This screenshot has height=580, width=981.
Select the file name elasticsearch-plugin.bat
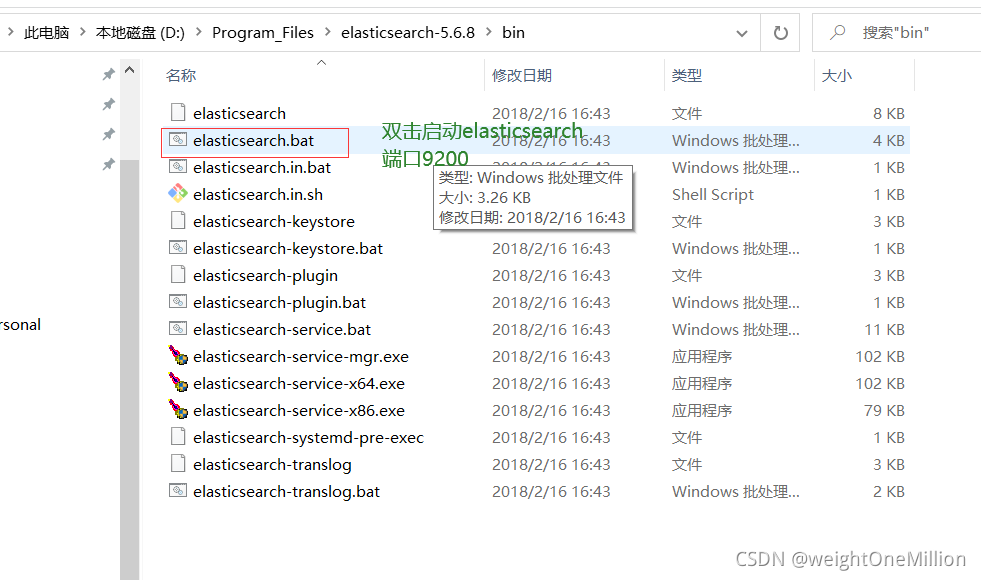pos(279,302)
